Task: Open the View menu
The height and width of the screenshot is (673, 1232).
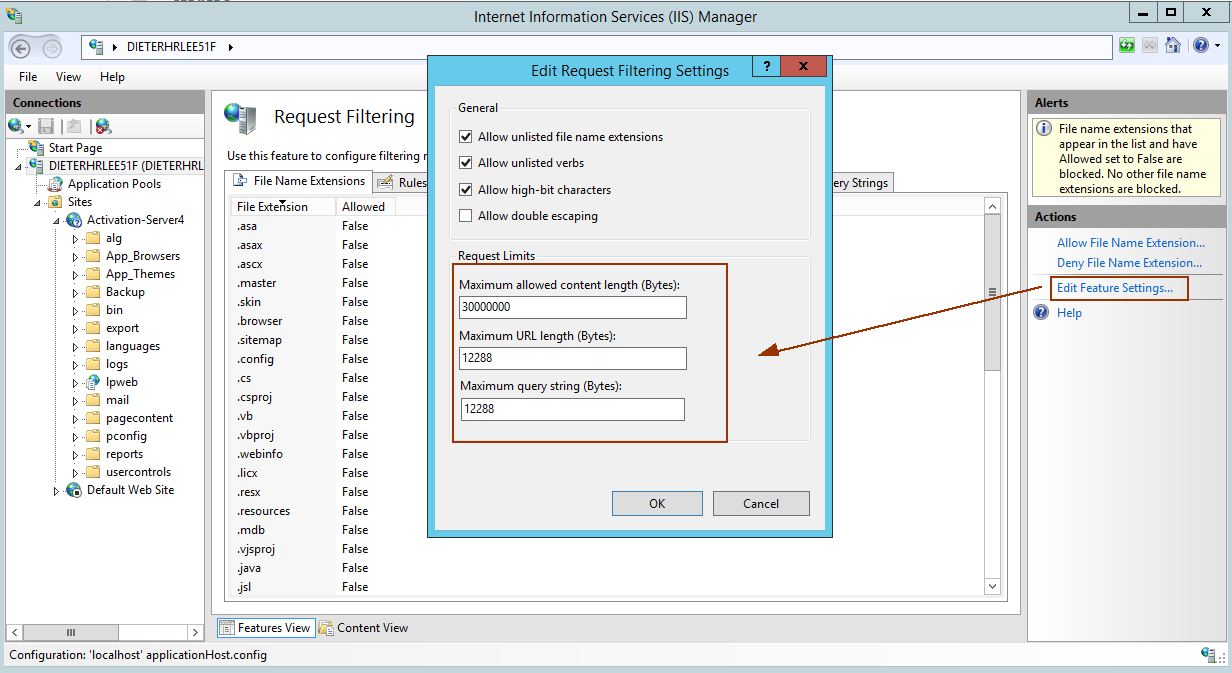Action: [x=68, y=77]
